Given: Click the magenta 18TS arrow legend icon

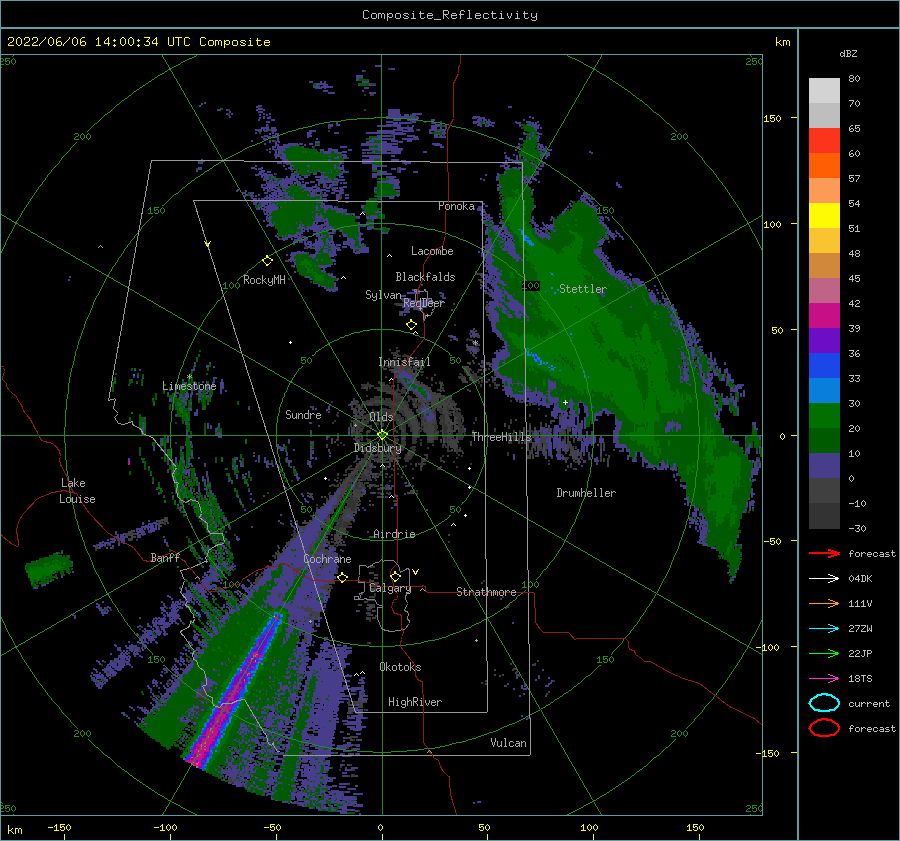Looking at the screenshot, I should pyautogui.click(x=824, y=679).
